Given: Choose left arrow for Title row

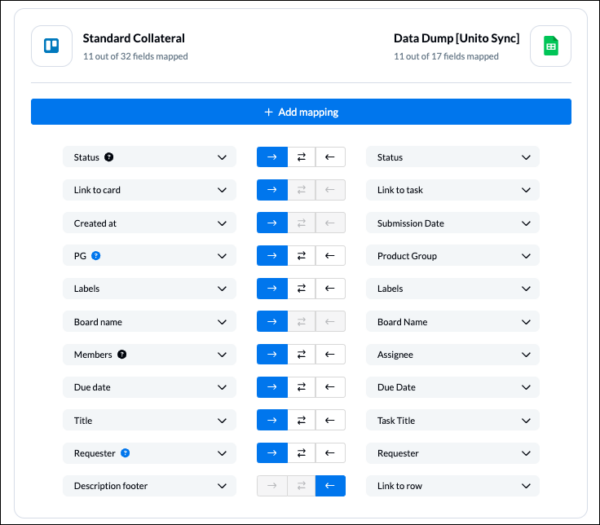Looking at the screenshot, I should click(x=330, y=420).
